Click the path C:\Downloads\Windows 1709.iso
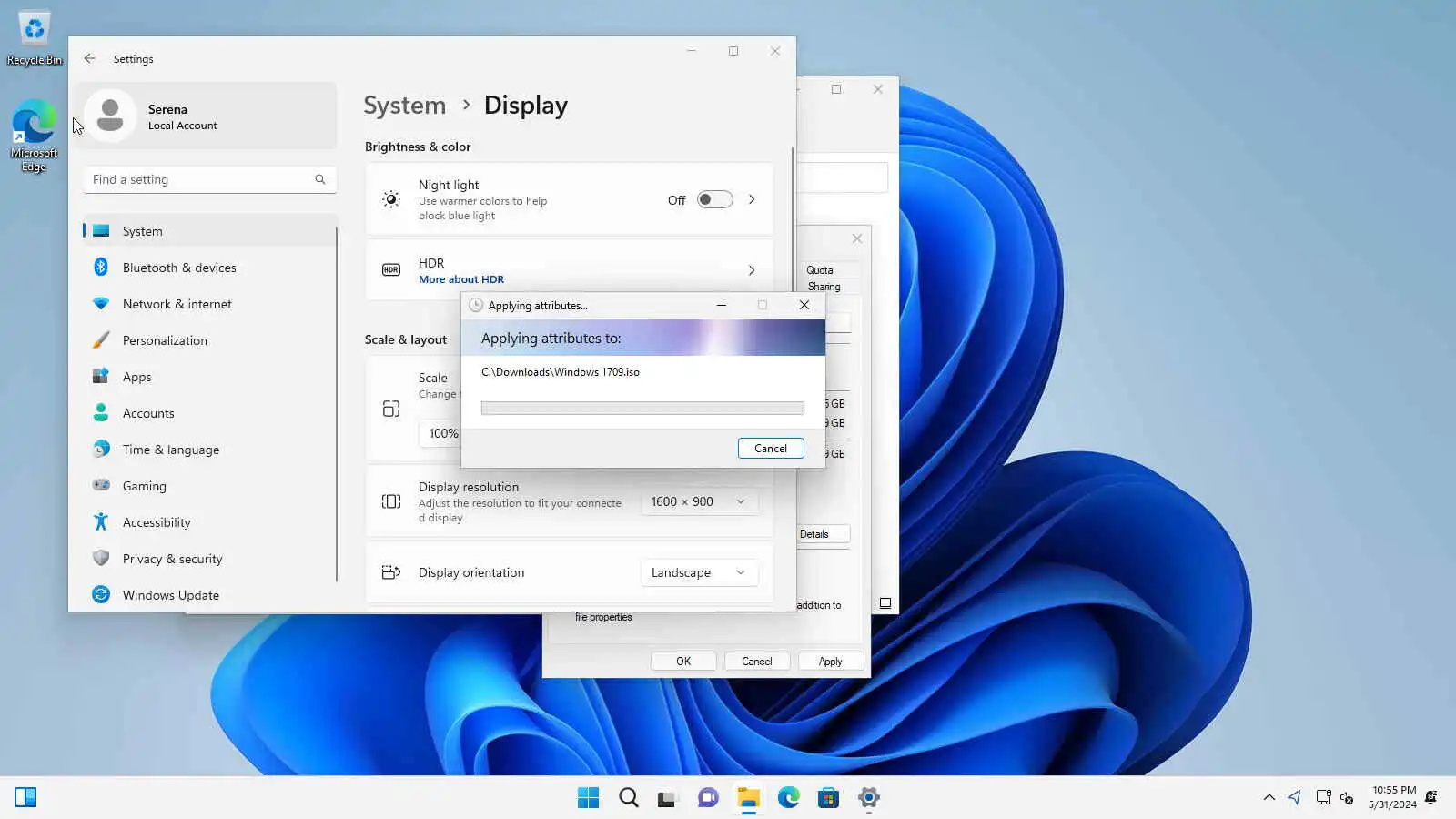 tap(561, 372)
